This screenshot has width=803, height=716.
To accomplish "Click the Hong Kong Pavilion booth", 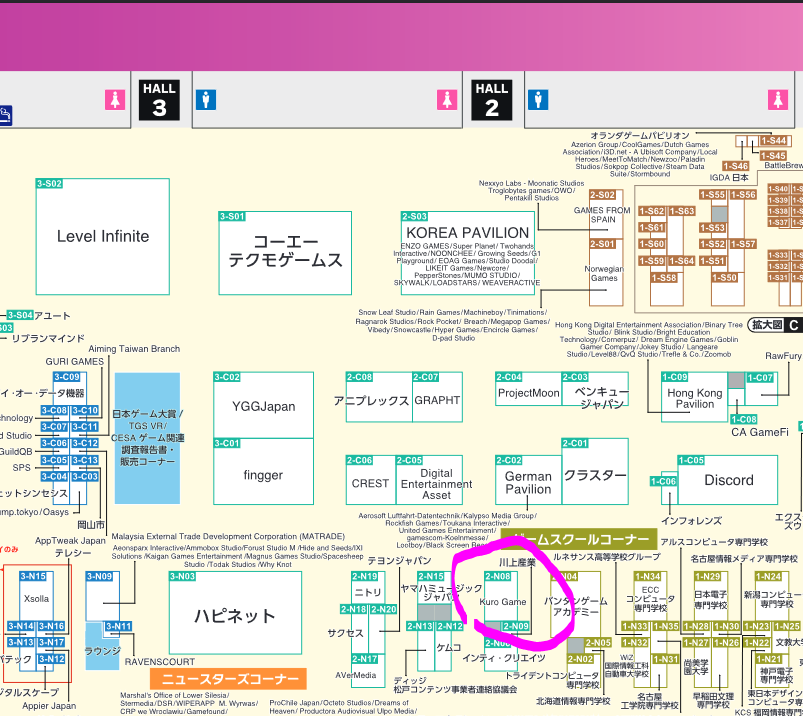I will [x=694, y=397].
